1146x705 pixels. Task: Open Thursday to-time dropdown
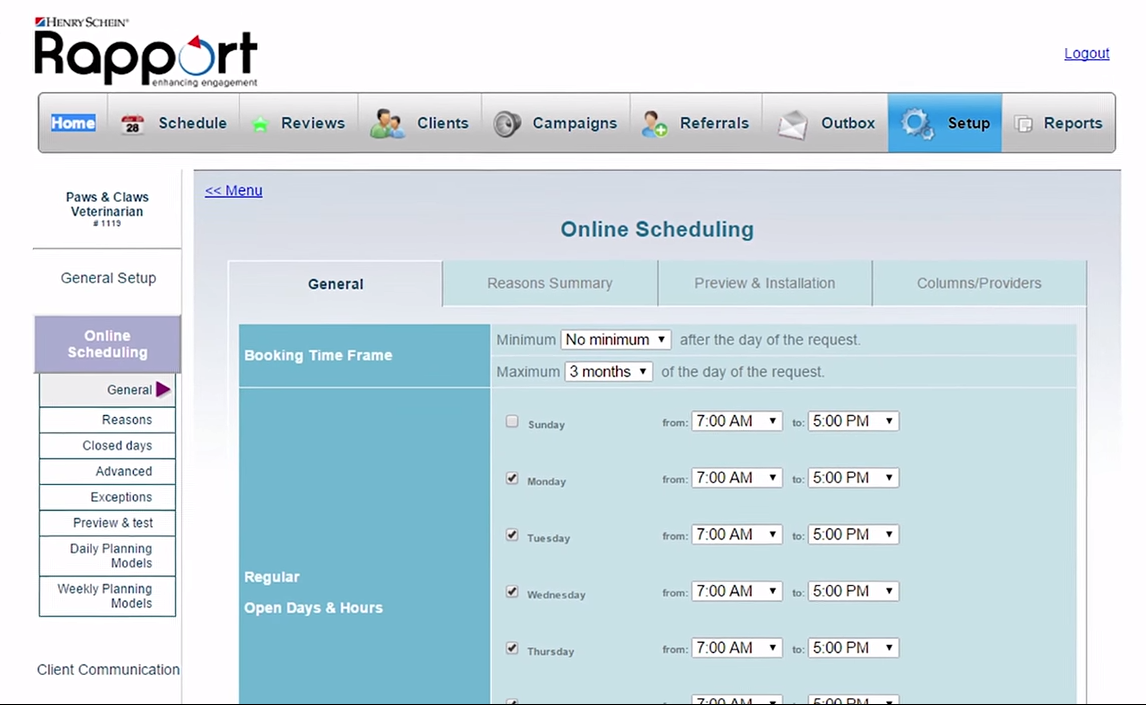(853, 648)
